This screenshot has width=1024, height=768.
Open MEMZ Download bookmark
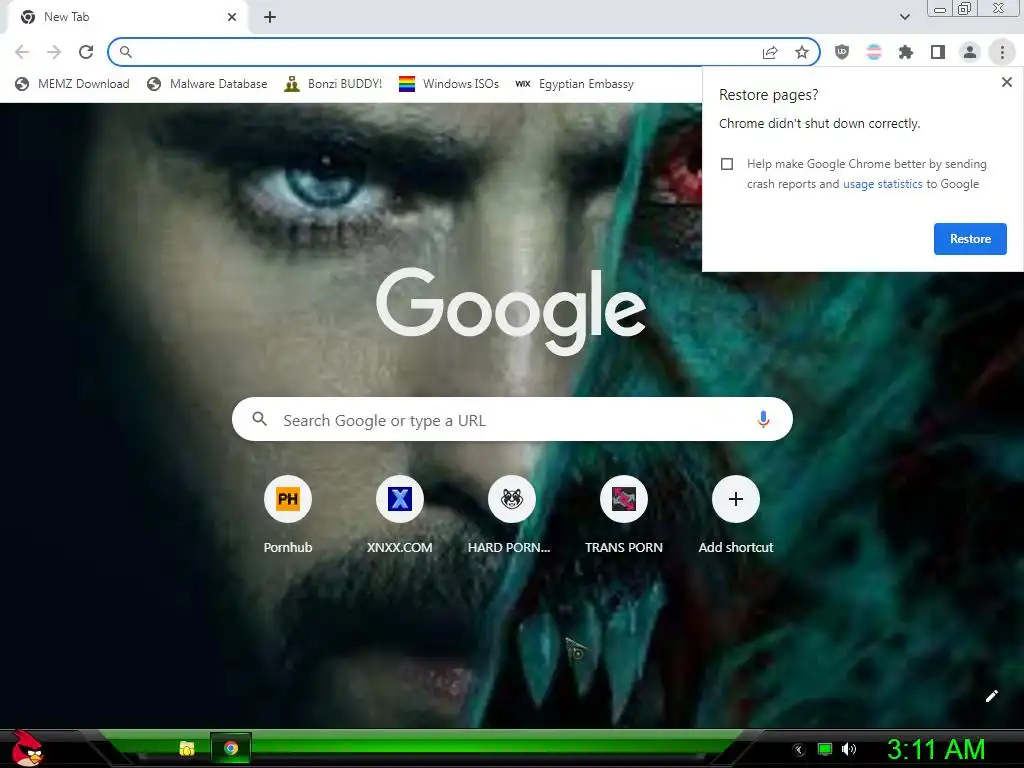(x=72, y=84)
